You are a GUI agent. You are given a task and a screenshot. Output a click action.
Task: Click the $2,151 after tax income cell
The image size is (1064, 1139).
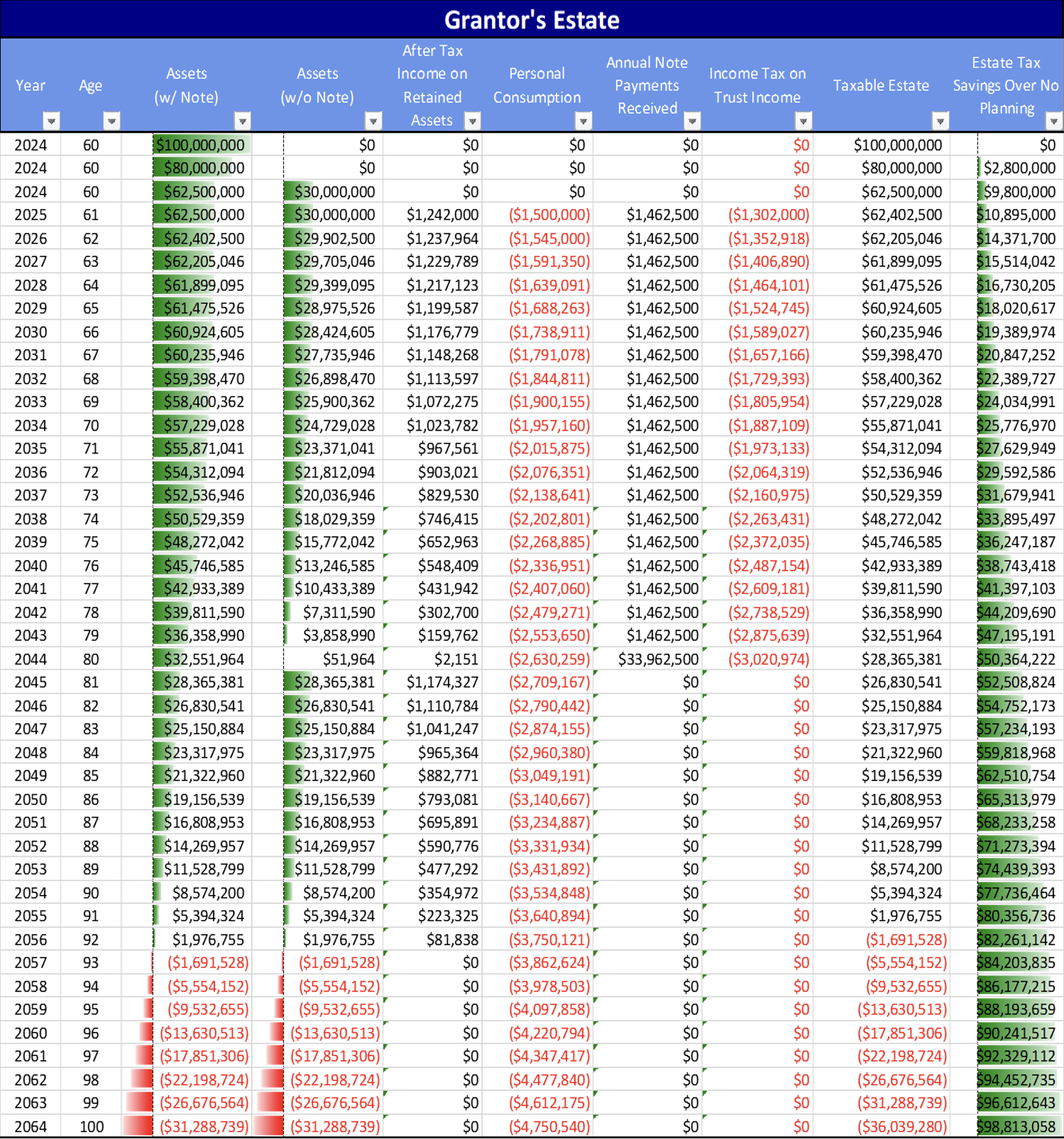432,660
